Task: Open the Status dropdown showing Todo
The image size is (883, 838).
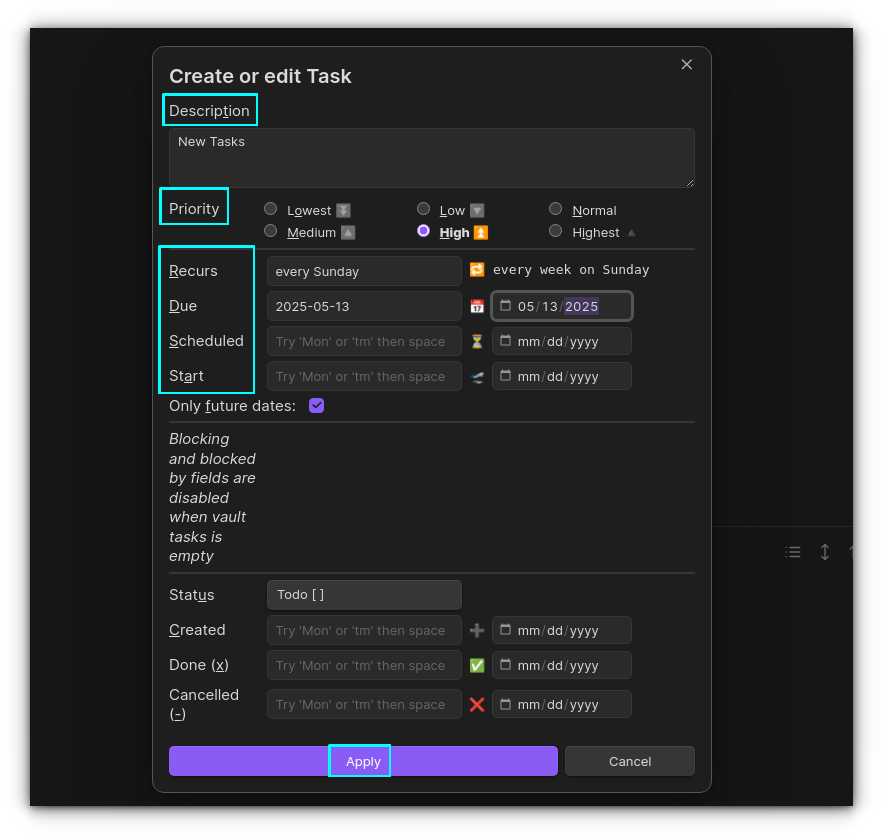Action: point(364,595)
